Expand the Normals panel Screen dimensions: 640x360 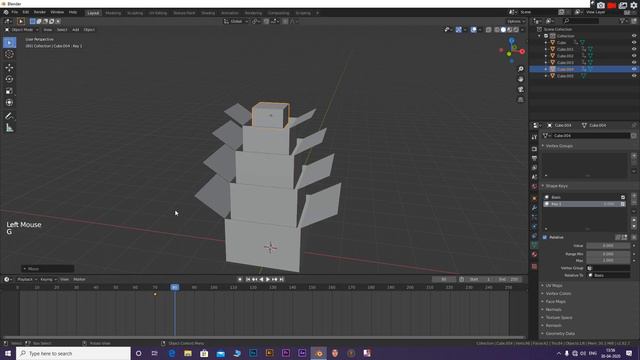[x=543, y=310]
